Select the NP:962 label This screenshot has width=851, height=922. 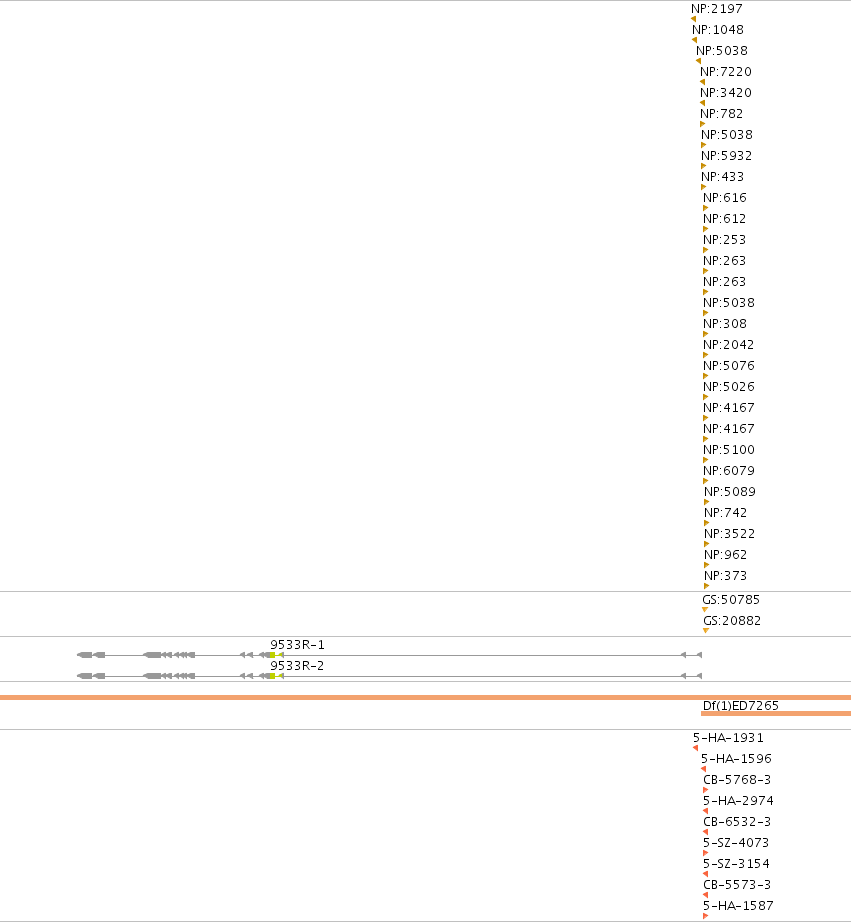pos(726,555)
